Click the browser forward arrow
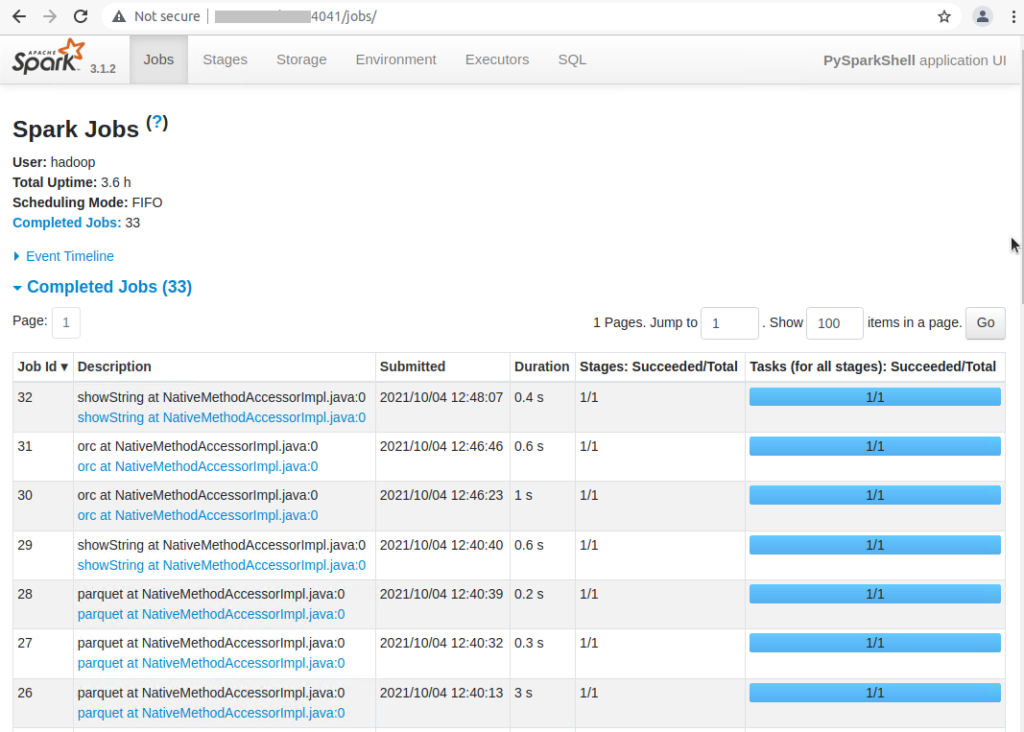1024x732 pixels. pyautogui.click(x=50, y=17)
